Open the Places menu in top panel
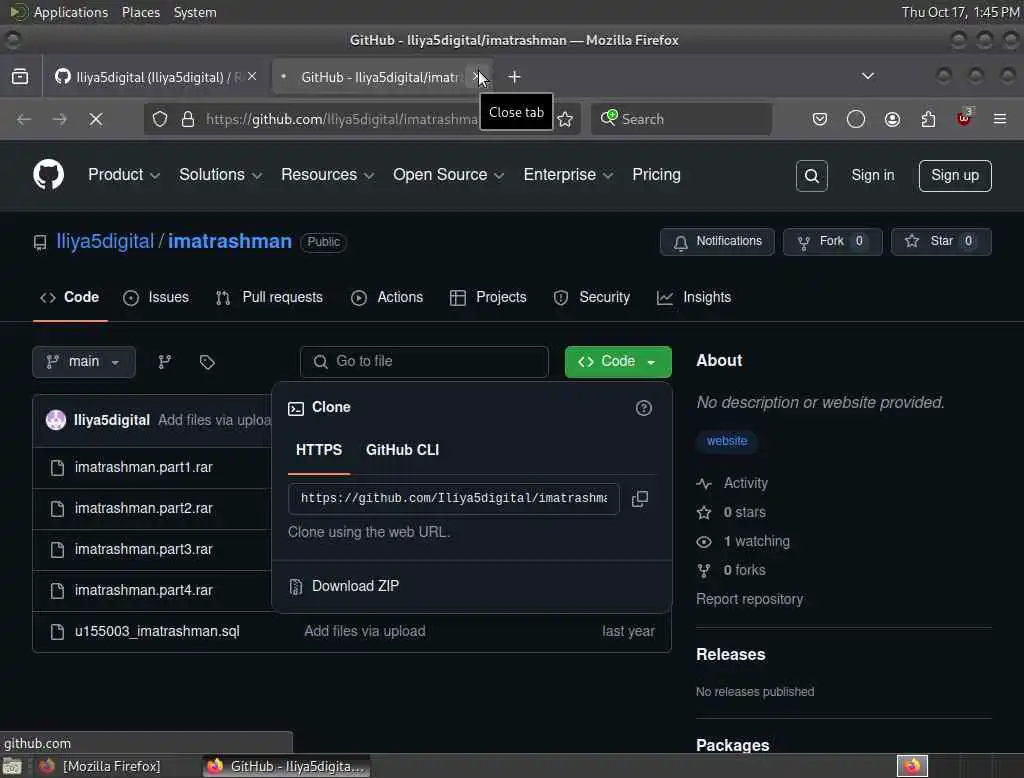Screen dimensions: 1024x778 [x=140, y=12]
